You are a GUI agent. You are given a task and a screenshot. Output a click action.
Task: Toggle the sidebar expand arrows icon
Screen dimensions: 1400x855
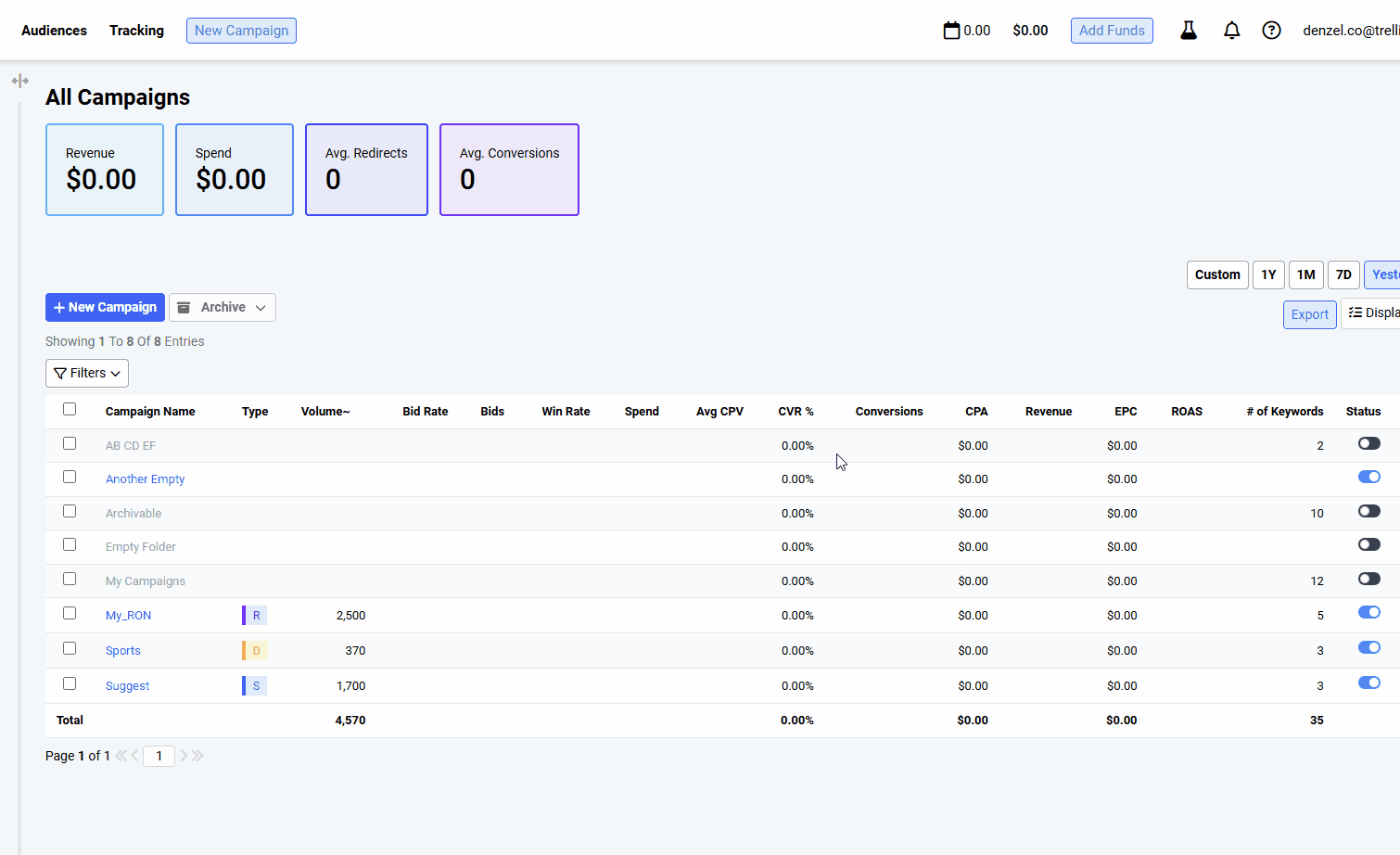pos(20,81)
